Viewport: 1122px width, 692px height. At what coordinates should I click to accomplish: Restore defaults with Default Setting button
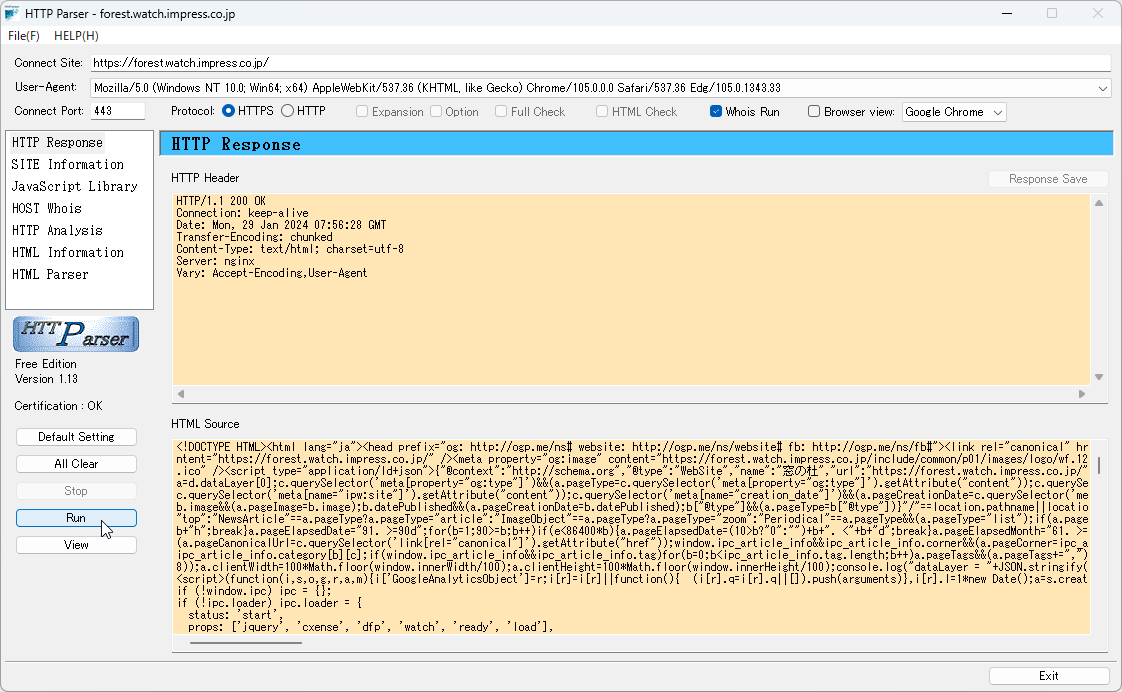coord(76,436)
